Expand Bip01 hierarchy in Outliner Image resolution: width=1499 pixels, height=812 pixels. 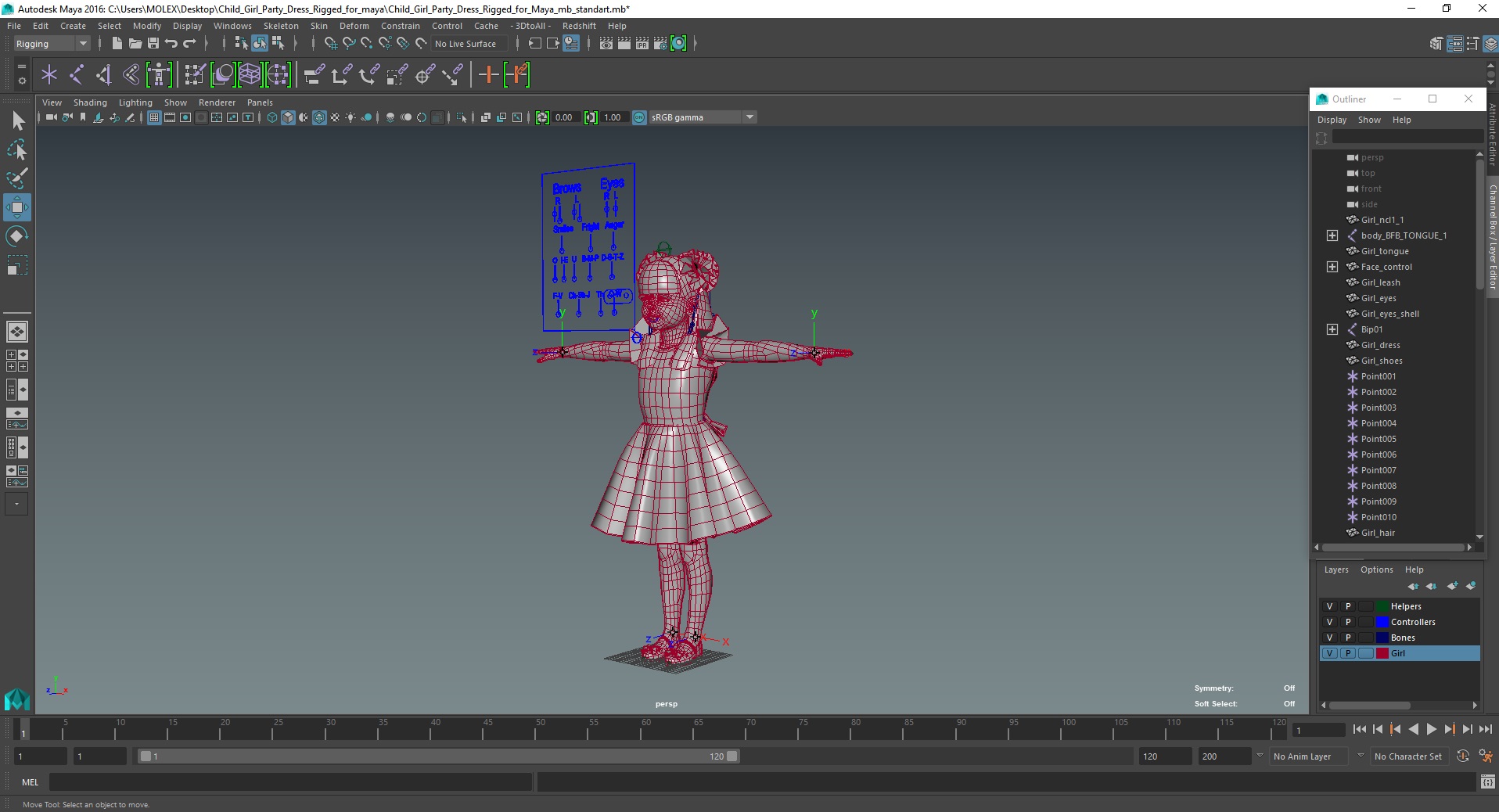point(1332,329)
